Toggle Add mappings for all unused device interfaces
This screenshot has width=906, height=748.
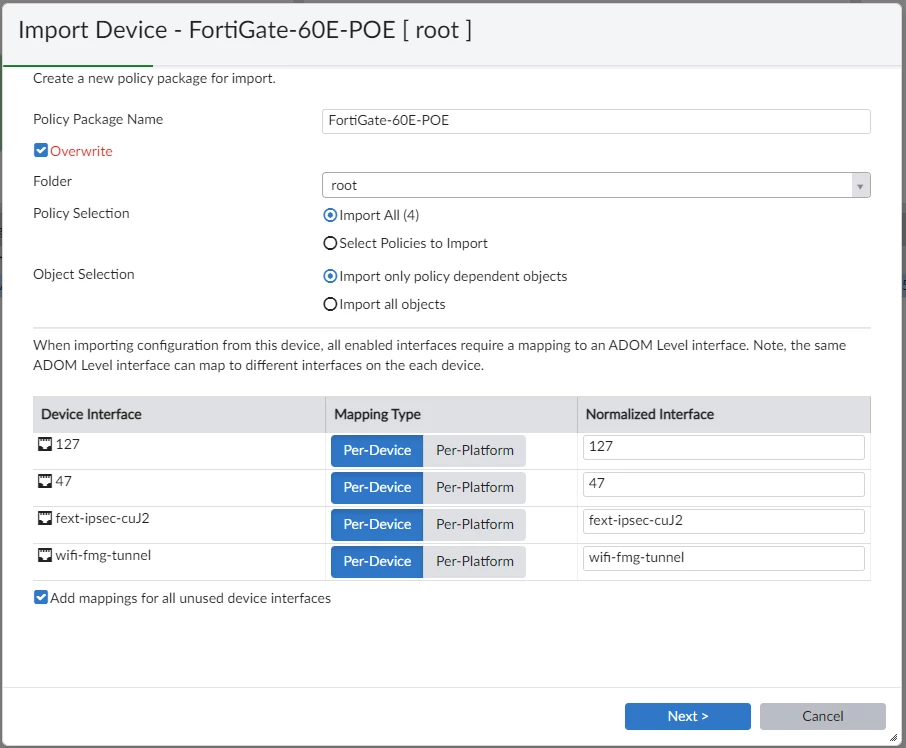(x=40, y=598)
